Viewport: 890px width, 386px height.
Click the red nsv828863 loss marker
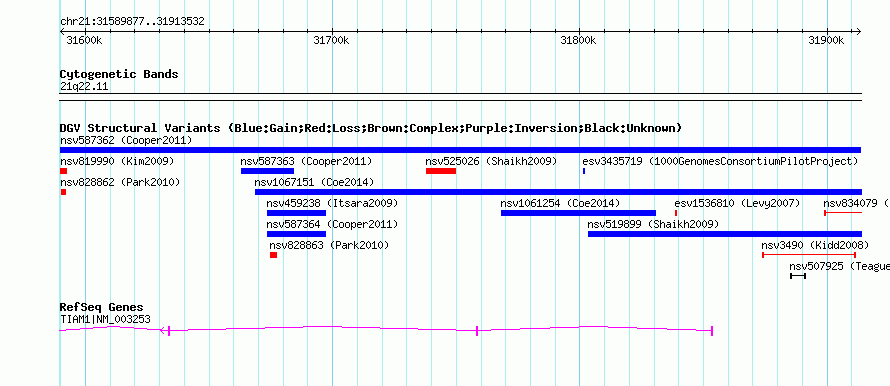(274, 255)
